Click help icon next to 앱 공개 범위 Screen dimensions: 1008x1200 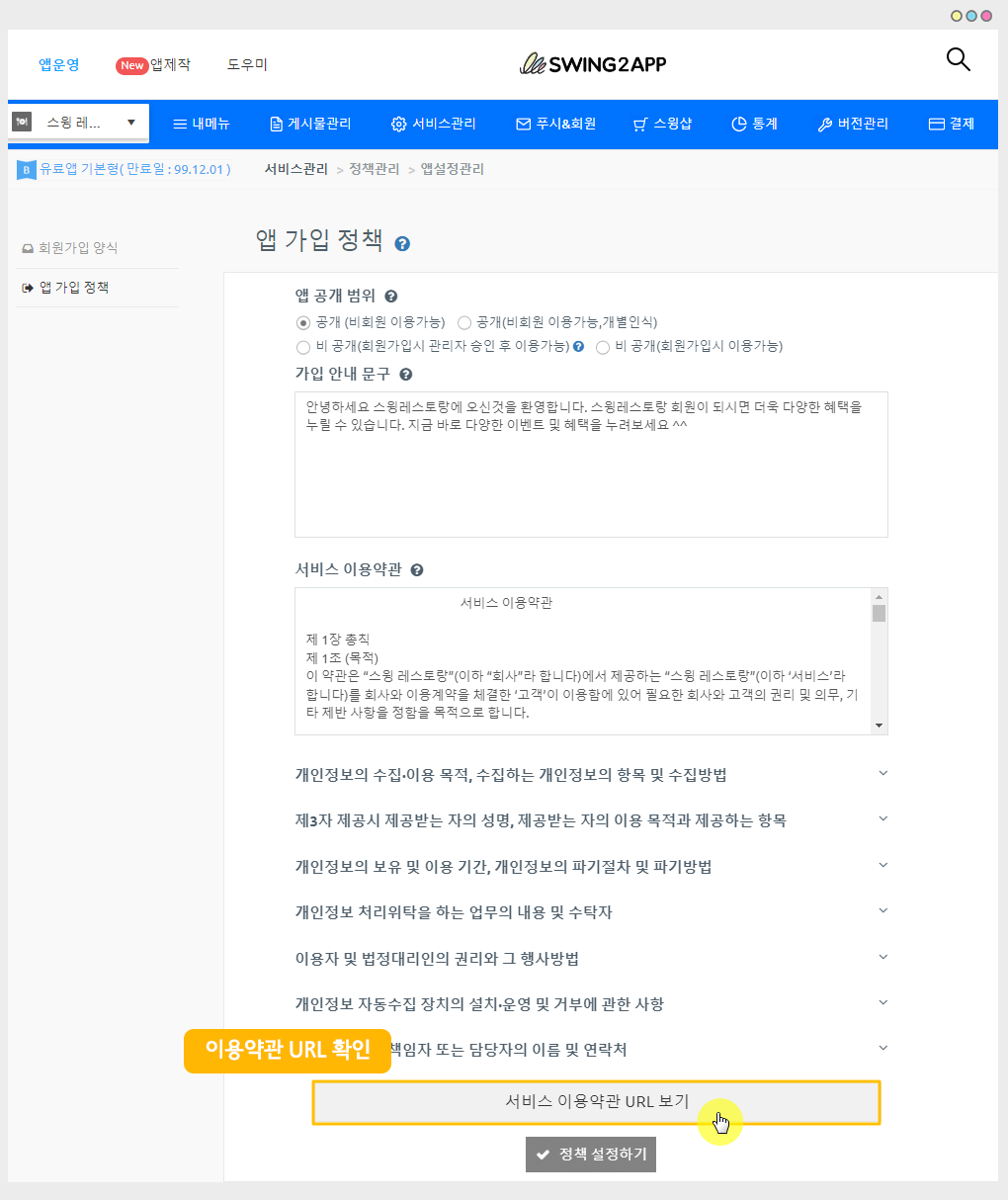(391, 297)
